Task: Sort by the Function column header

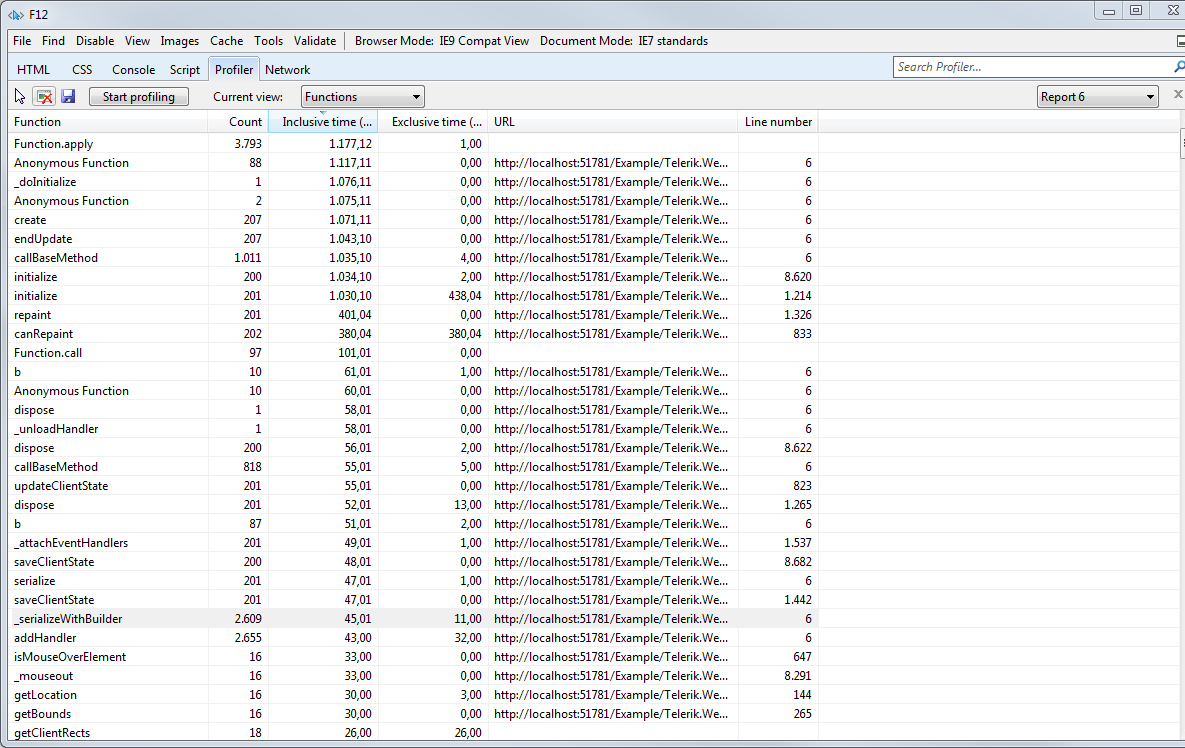Action: 108,122
